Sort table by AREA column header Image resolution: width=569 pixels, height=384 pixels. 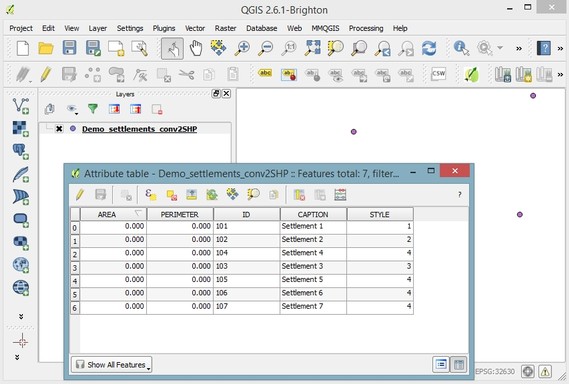tap(113, 214)
